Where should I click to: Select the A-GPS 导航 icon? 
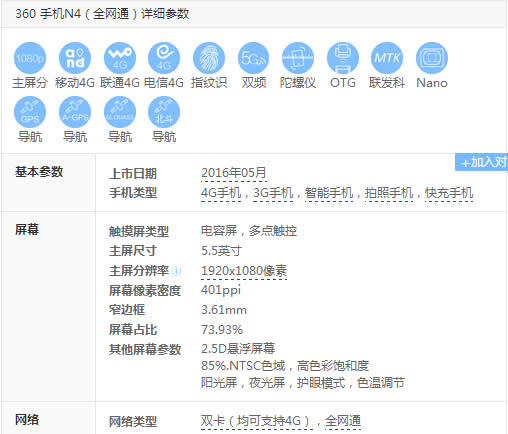(x=75, y=112)
